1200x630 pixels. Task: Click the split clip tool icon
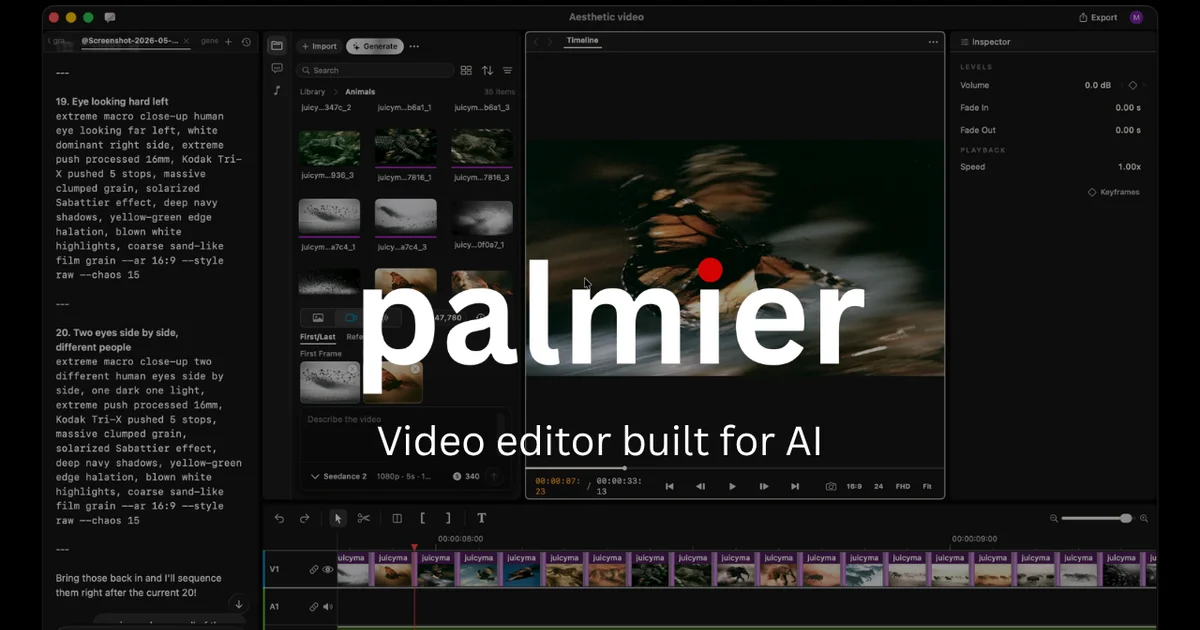[397, 518]
